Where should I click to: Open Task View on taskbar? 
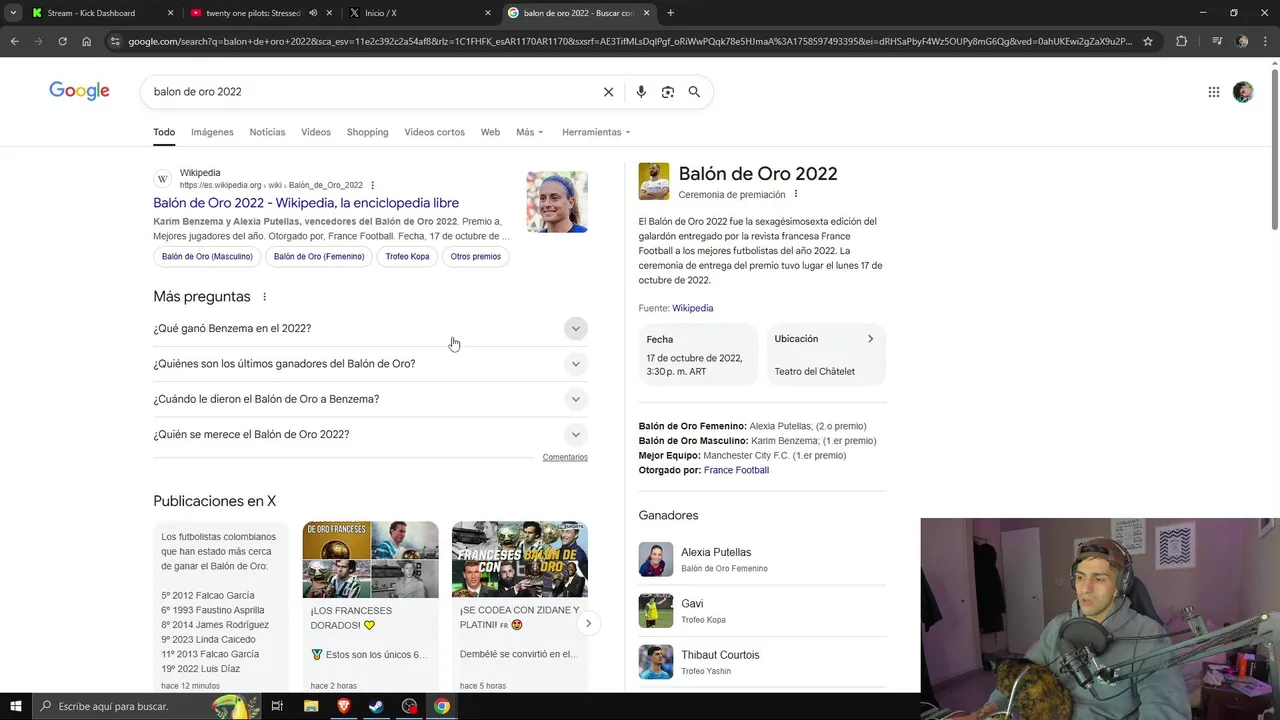click(277, 706)
